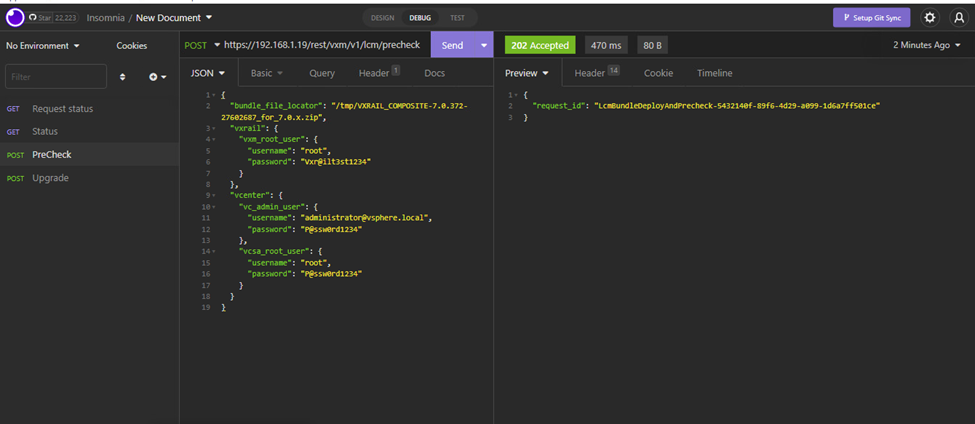Switch to DEBUG mode

click(x=420, y=18)
